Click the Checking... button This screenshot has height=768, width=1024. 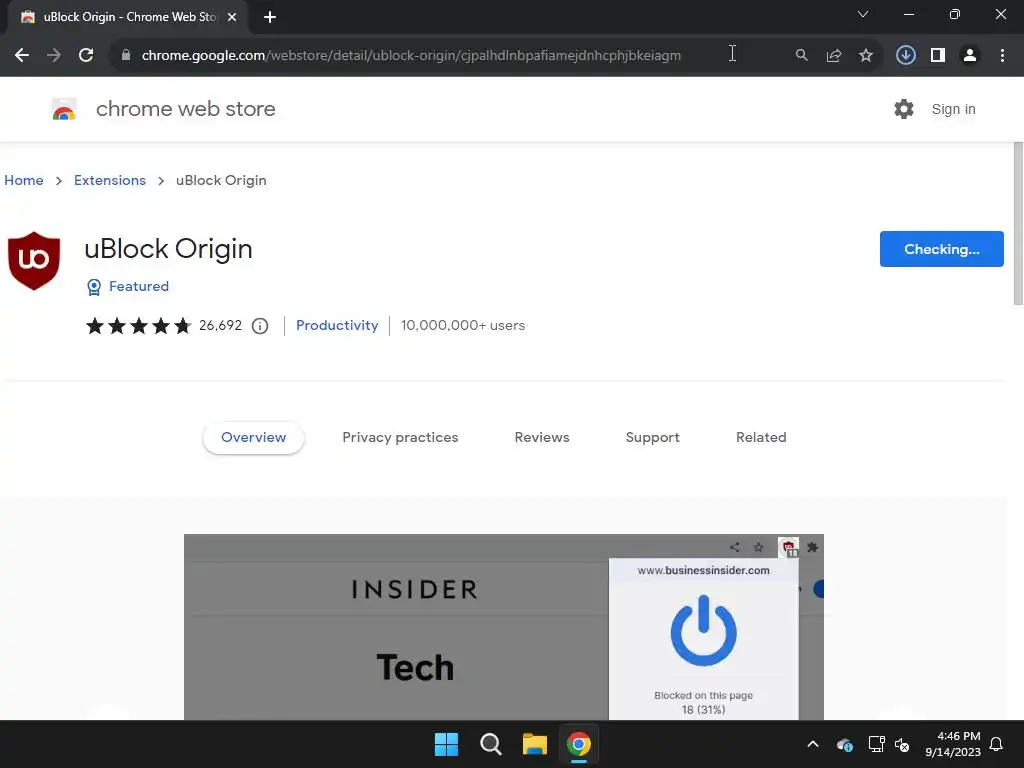click(x=941, y=249)
